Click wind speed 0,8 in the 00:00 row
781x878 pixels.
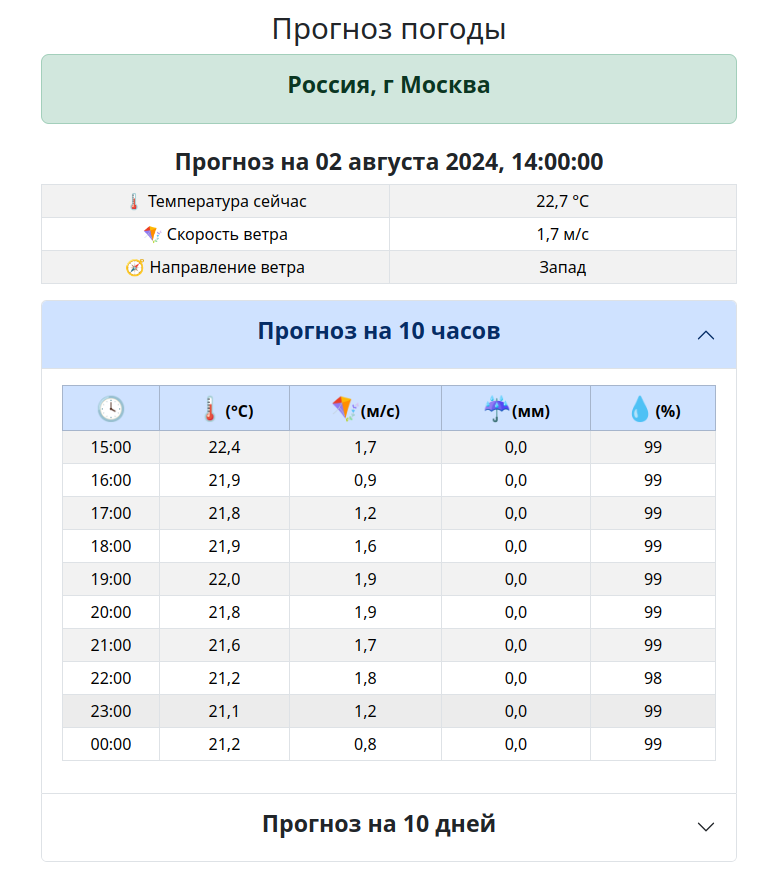click(366, 745)
